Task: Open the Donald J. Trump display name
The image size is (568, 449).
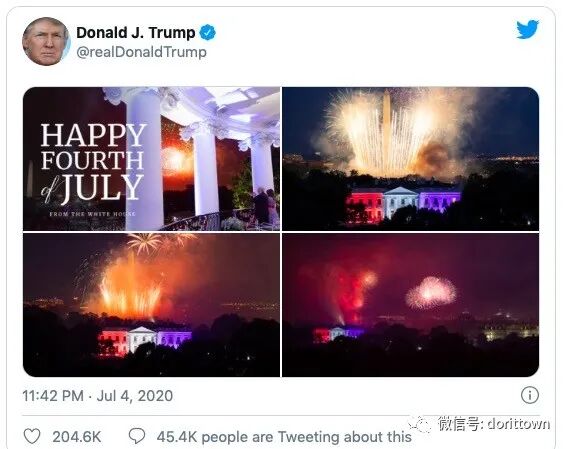Action: coord(136,33)
